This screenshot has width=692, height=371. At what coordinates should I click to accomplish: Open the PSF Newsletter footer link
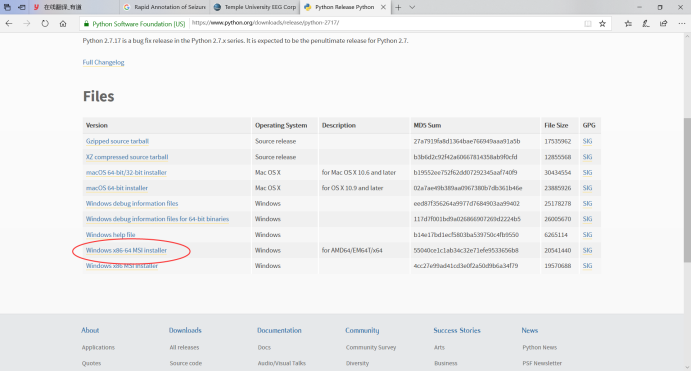[x=542, y=364]
